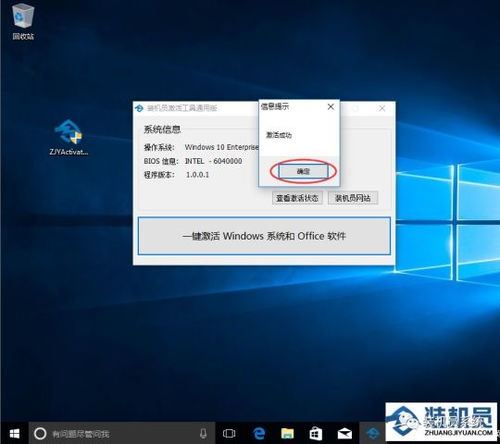500x444 pixels.
Task: Click the activation tool taskbar icon
Action: coord(372,433)
